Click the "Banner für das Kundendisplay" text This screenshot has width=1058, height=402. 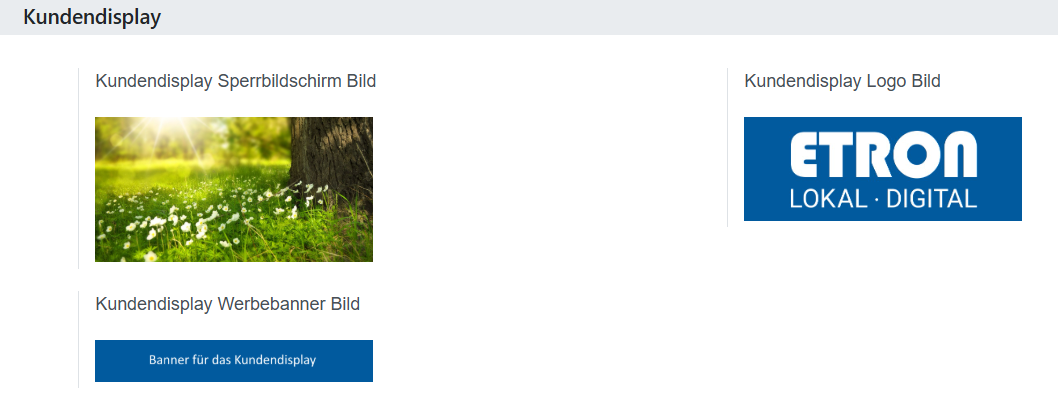pos(232,360)
